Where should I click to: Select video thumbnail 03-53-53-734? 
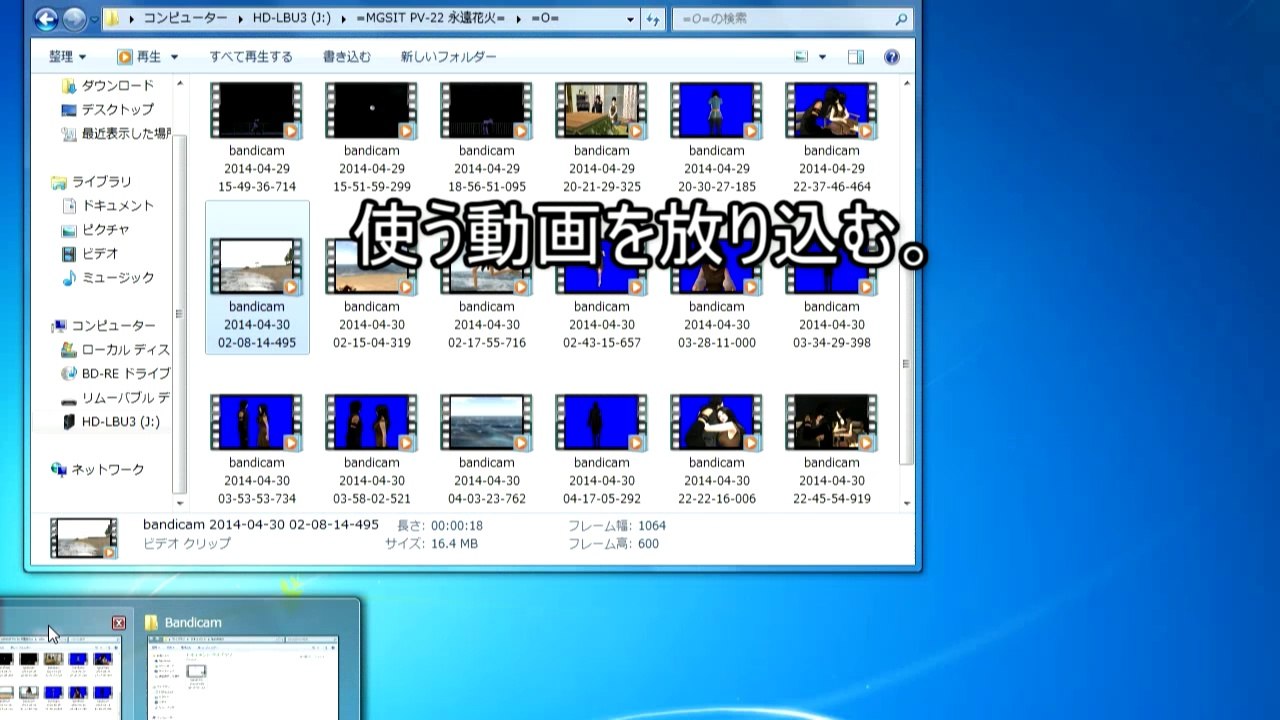click(256, 422)
